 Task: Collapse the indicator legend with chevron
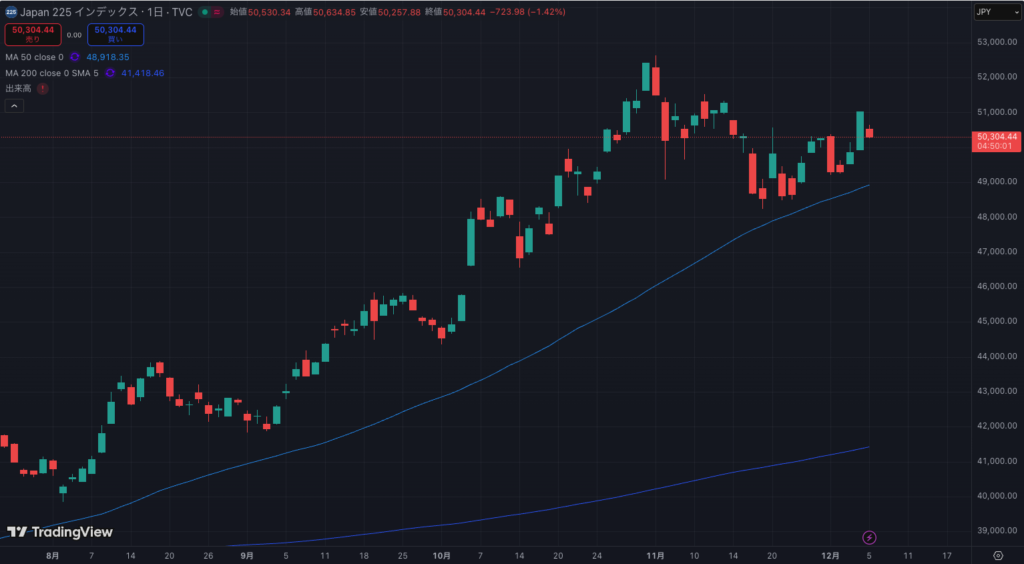[15, 106]
